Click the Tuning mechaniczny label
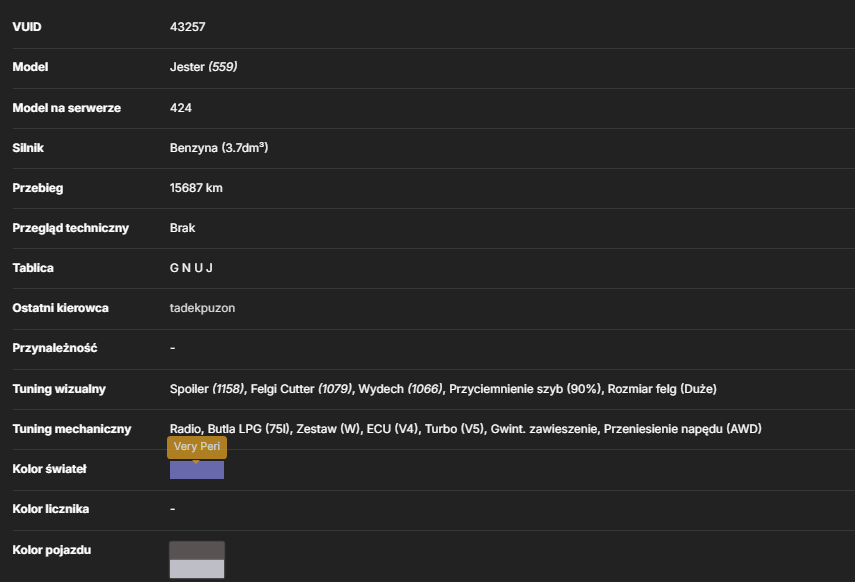 point(72,429)
